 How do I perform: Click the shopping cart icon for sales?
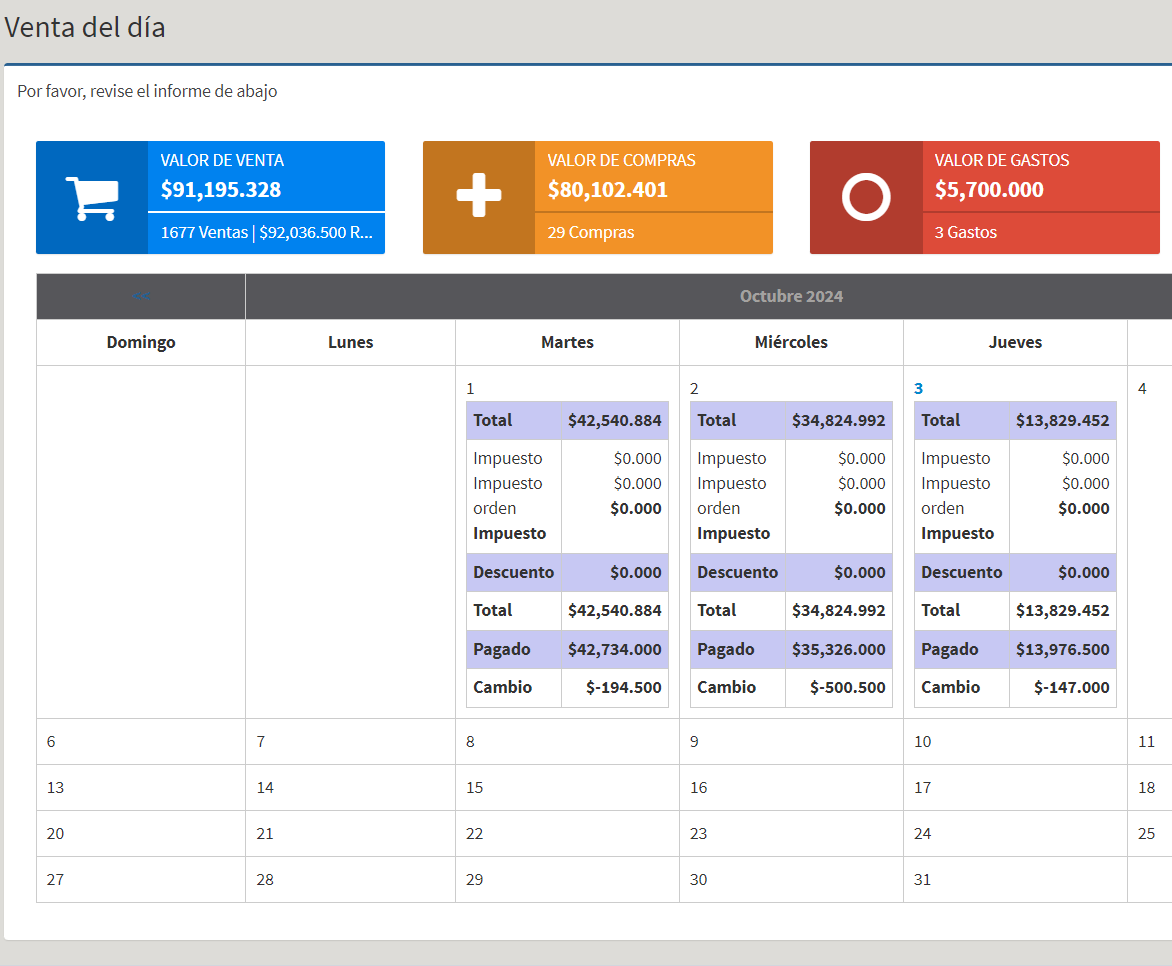click(92, 198)
